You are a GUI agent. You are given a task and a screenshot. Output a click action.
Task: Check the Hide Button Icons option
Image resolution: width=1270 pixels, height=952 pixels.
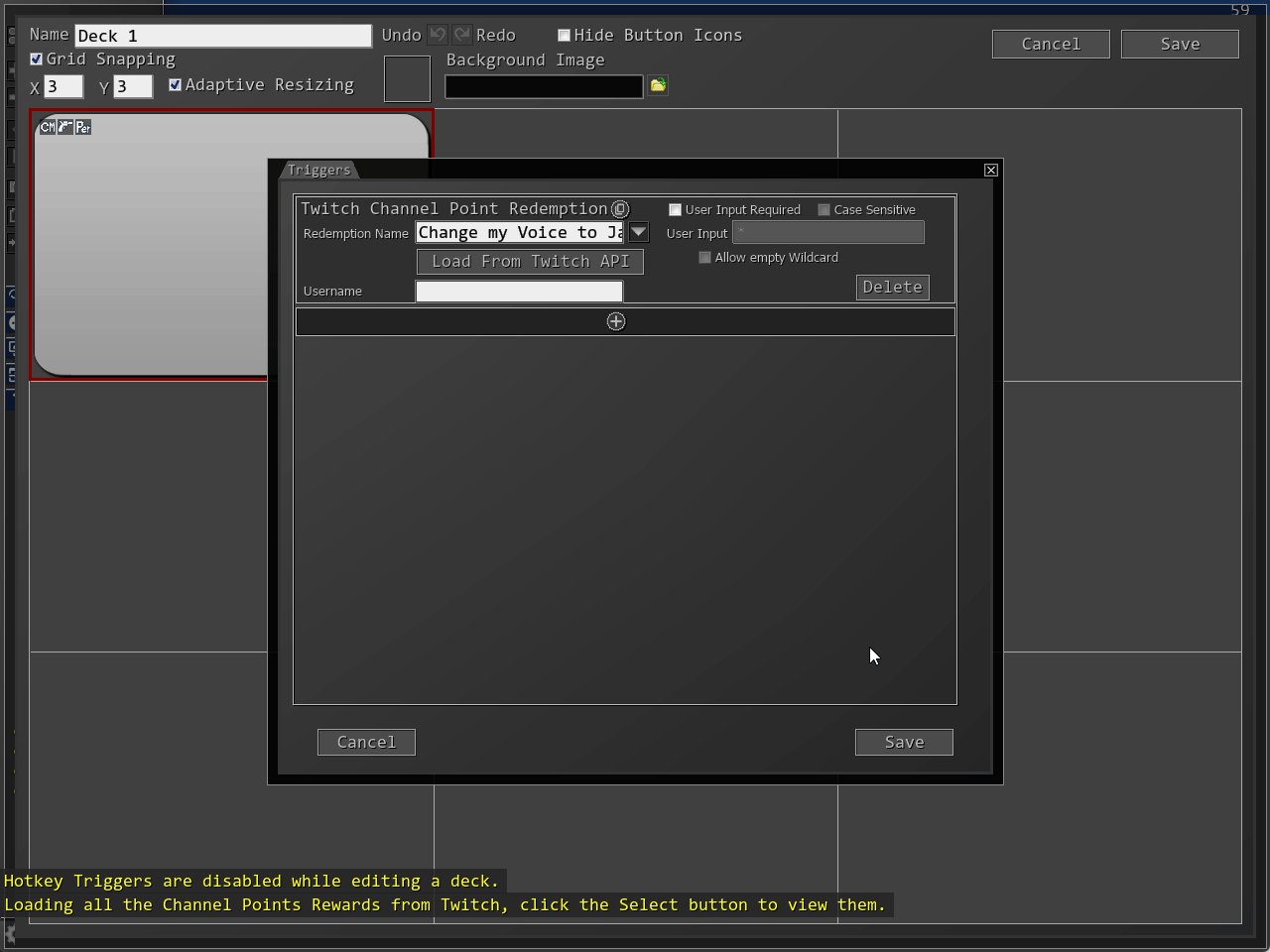(564, 36)
